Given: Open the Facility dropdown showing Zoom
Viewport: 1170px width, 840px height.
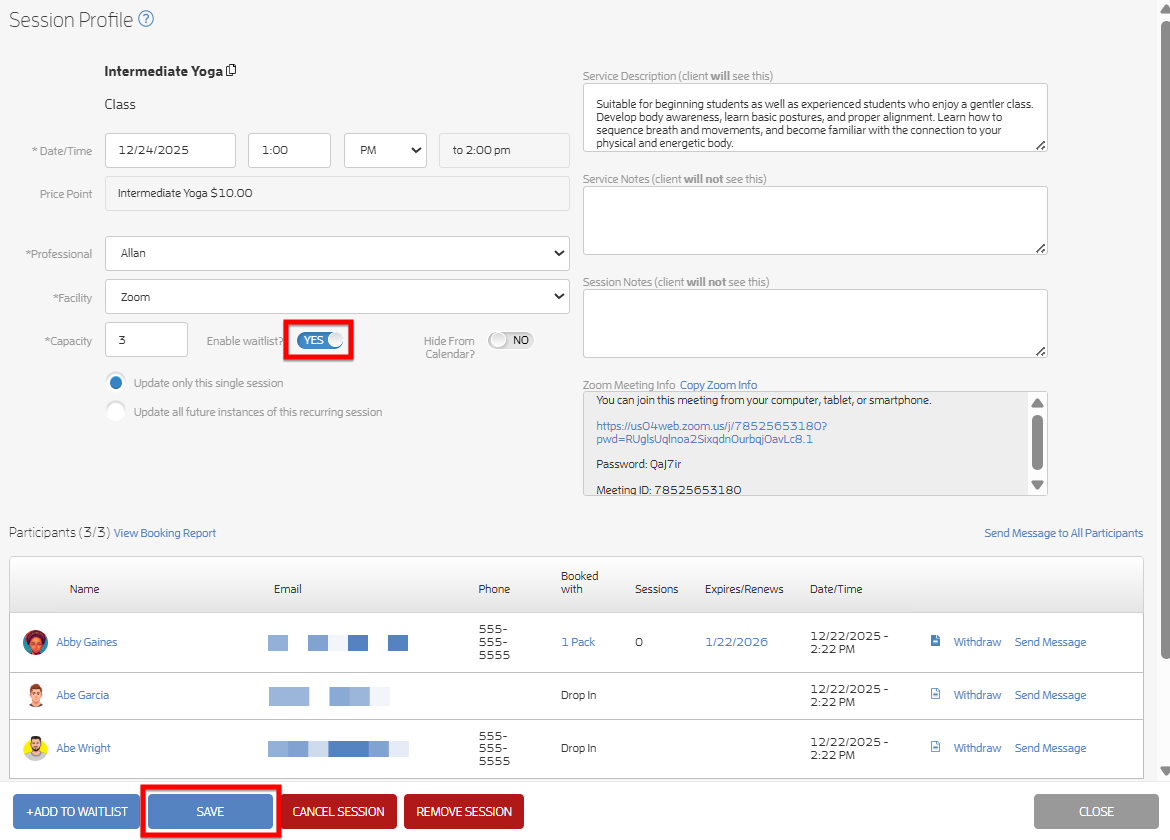Looking at the screenshot, I should (x=337, y=297).
